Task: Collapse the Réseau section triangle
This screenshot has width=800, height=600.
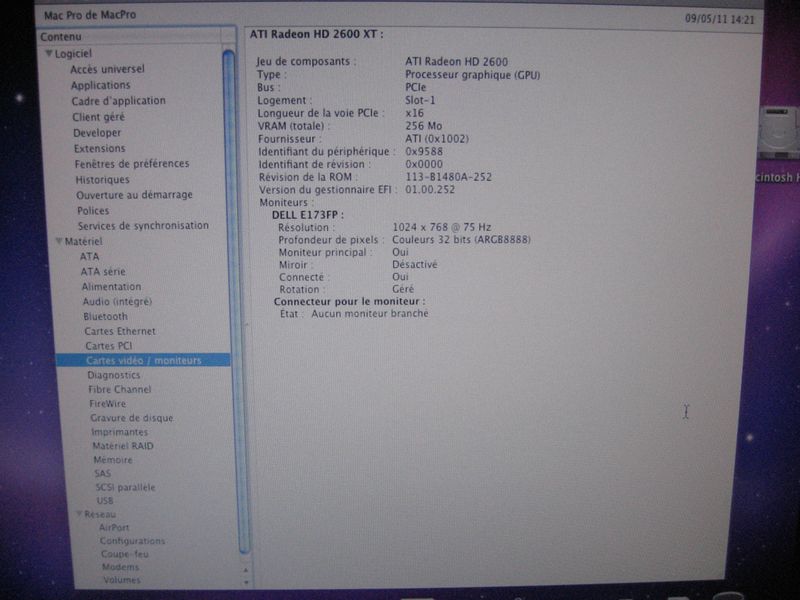Action: coord(79,513)
